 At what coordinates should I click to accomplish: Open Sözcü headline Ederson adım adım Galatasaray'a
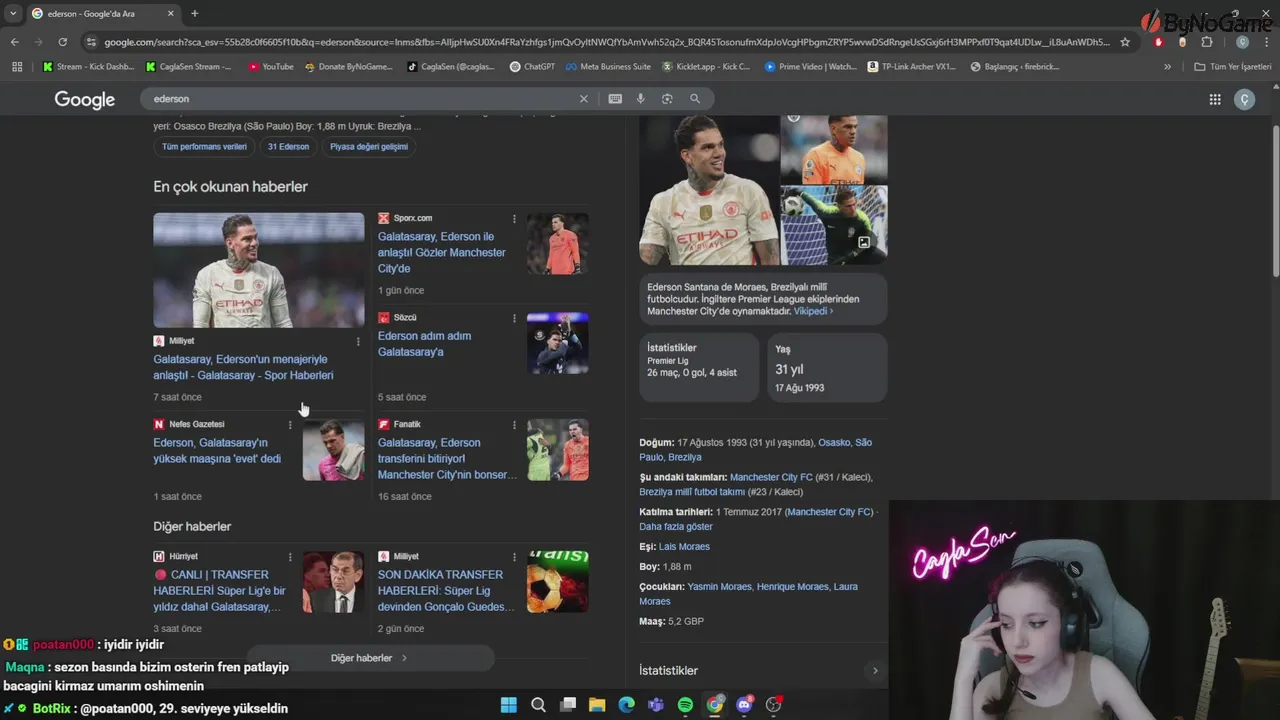(x=425, y=344)
